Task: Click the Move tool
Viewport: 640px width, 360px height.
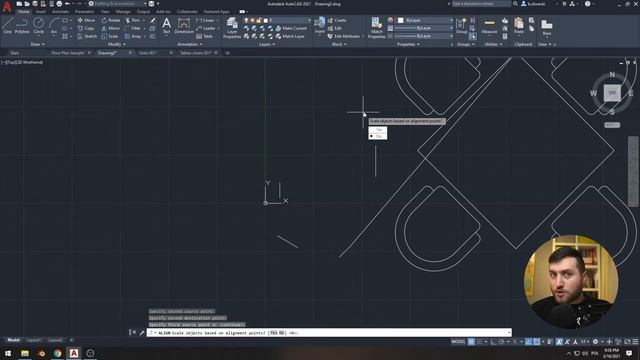Action: pos(86,20)
